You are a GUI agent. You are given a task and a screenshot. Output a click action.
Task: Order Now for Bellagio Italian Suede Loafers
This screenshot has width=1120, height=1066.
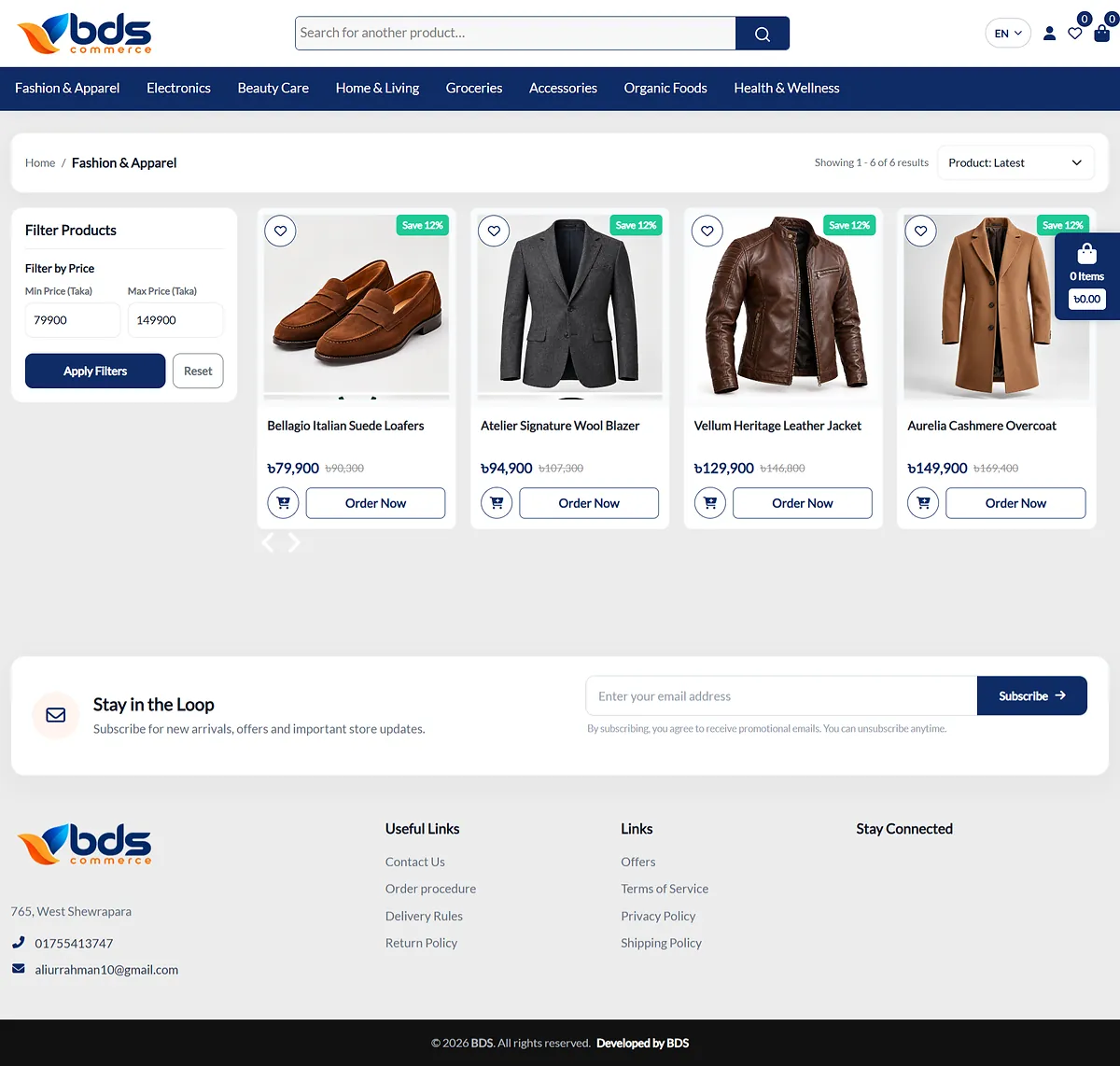(x=375, y=503)
